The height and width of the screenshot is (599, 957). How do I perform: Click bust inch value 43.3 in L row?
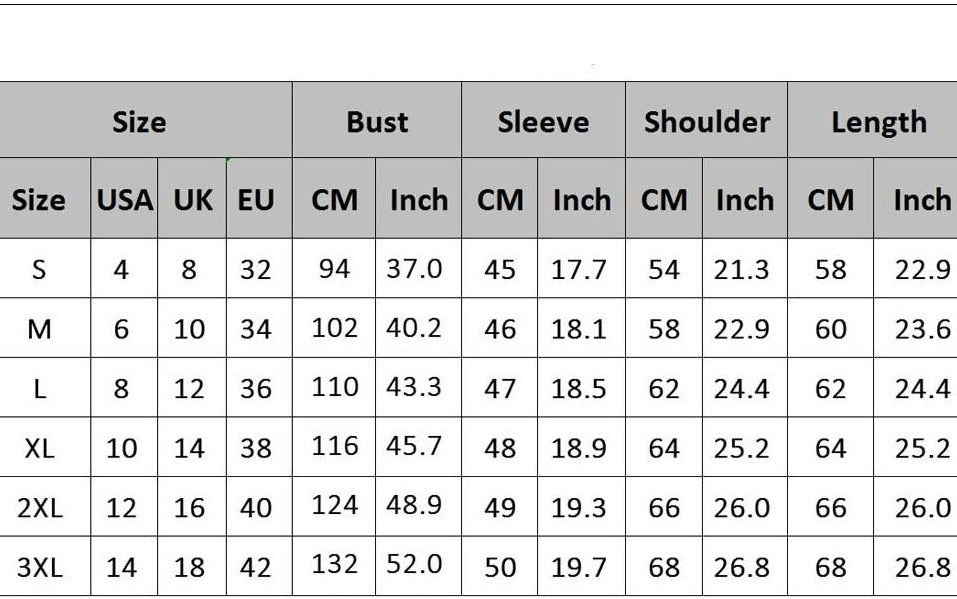(414, 387)
